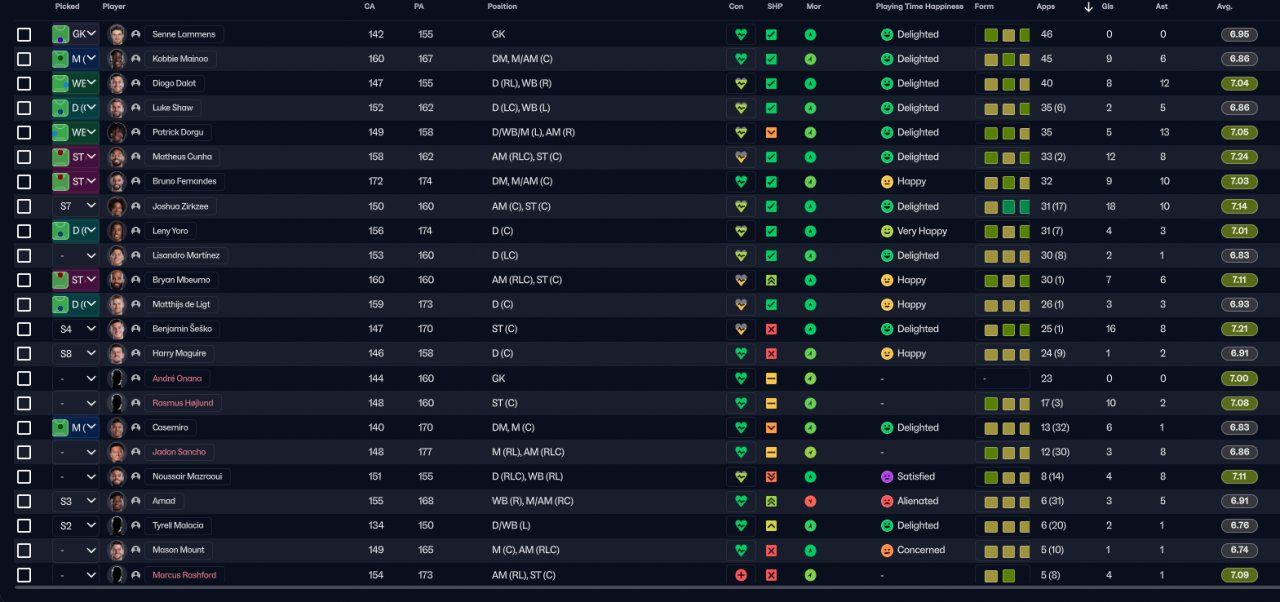This screenshot has height=602, width=1280.
Task: Click Amad's alienated face icon
Action: point(886,501)
